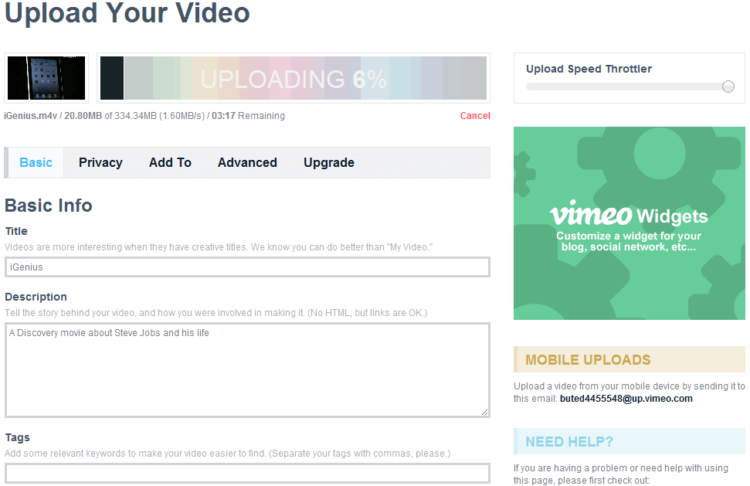Click the Upload Speed Throttler slider handle
Image resolution: width=750 pixels, height=486 pixels.
(x=728, y=87)
